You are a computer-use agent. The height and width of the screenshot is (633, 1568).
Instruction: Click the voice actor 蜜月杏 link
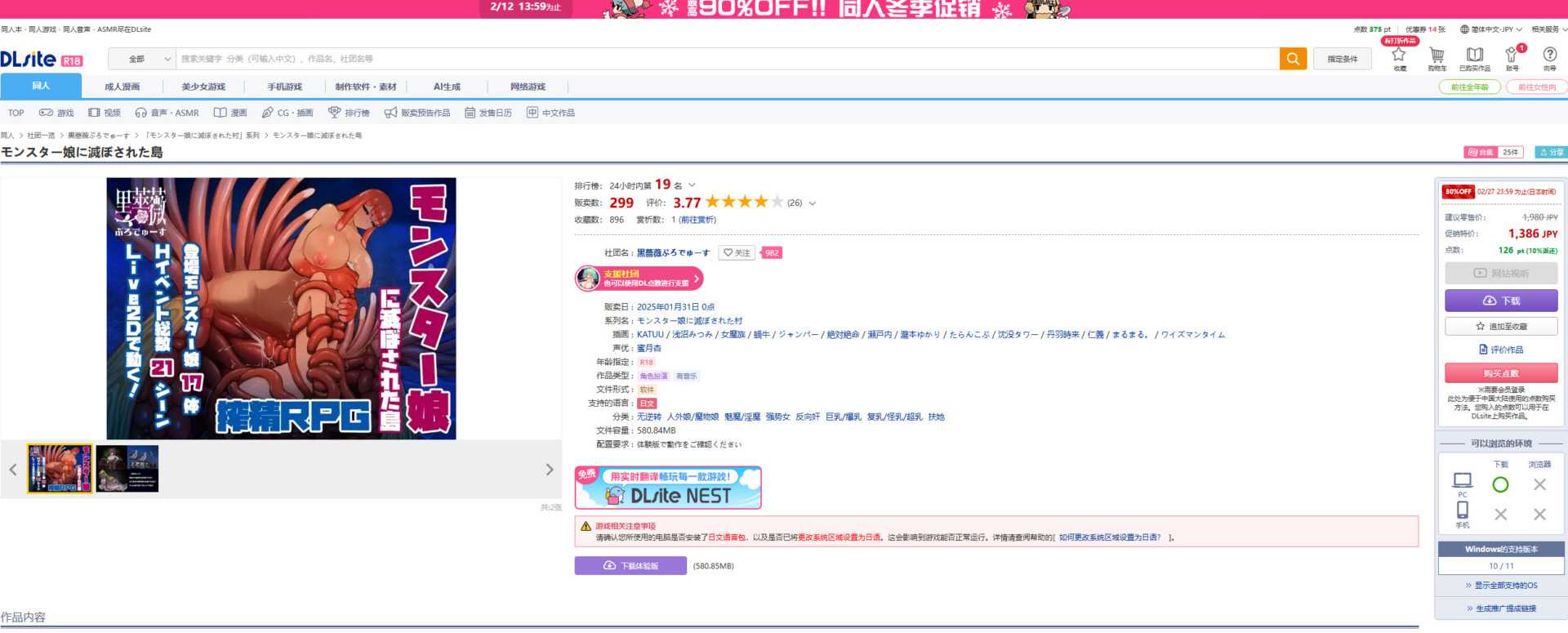point(649,349)
